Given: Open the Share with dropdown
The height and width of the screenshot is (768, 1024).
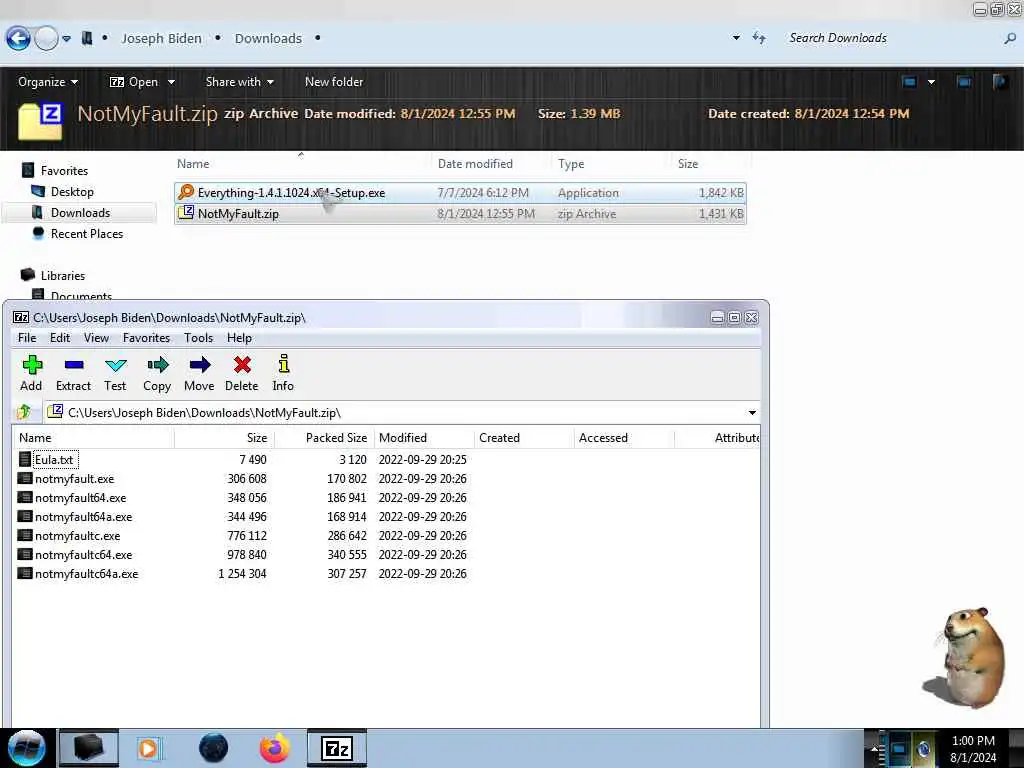Looking at the screenshot, I should (240, 82).
